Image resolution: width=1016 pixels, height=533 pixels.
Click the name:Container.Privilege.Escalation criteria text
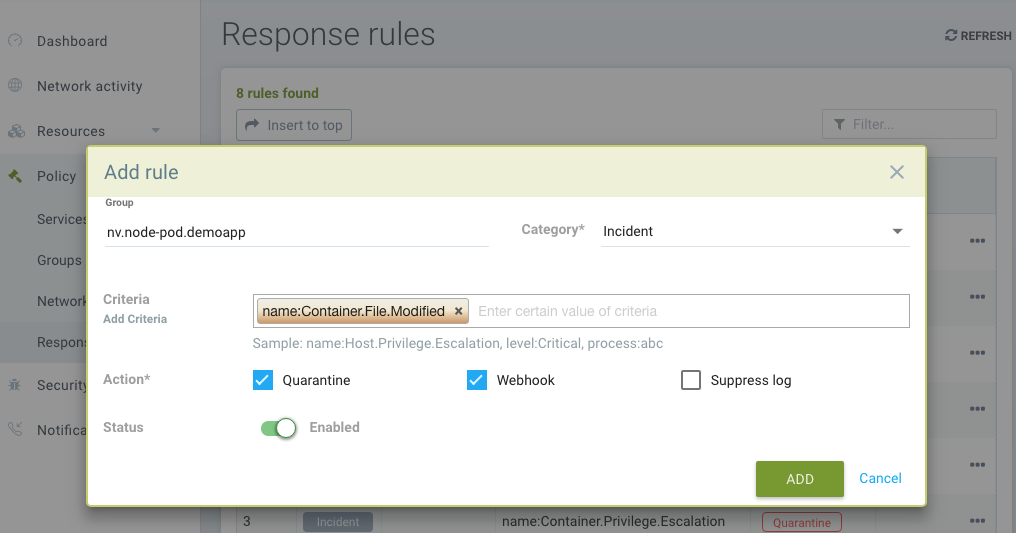point(613,521)
